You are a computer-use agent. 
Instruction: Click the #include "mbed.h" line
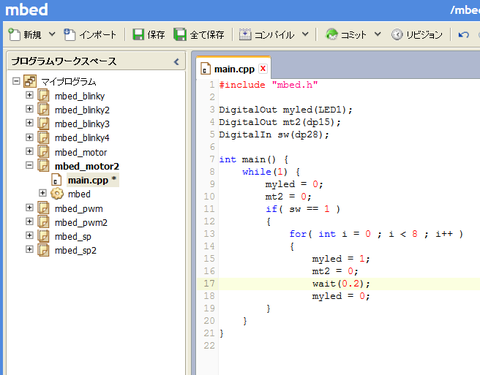tap(268, 85)
